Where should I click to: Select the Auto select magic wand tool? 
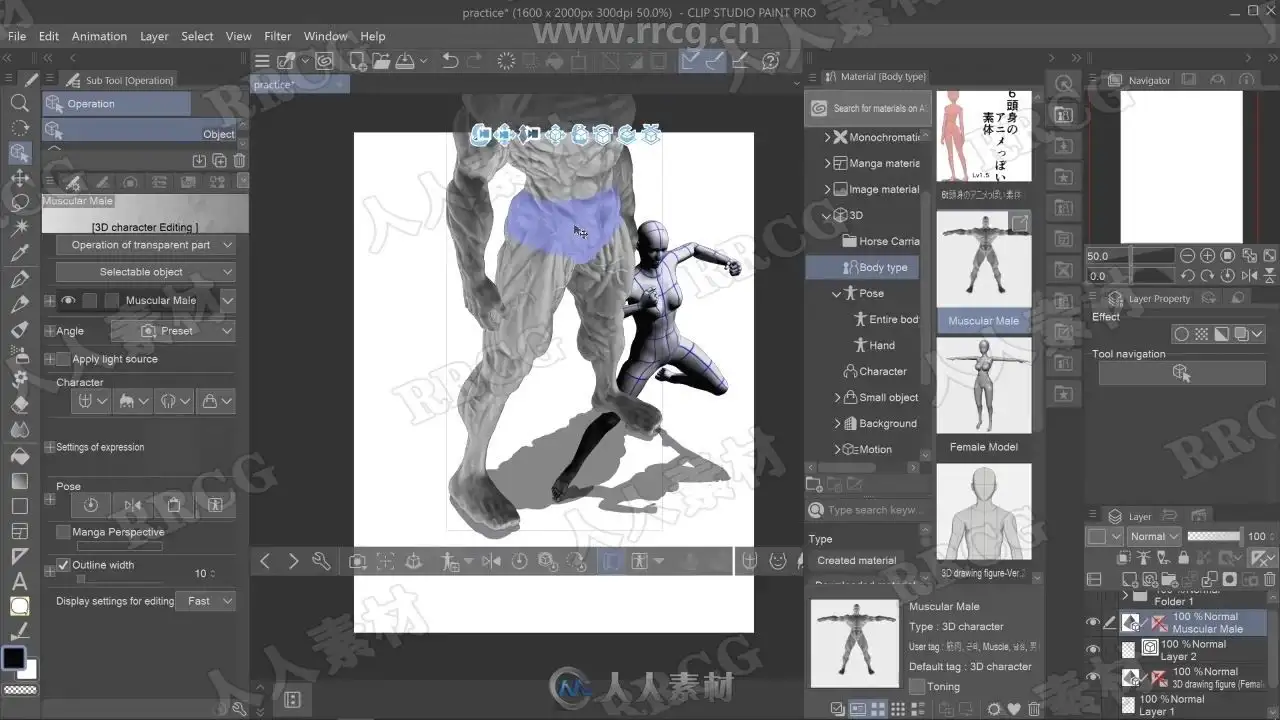pyautogui.click(x=19, y=228)
